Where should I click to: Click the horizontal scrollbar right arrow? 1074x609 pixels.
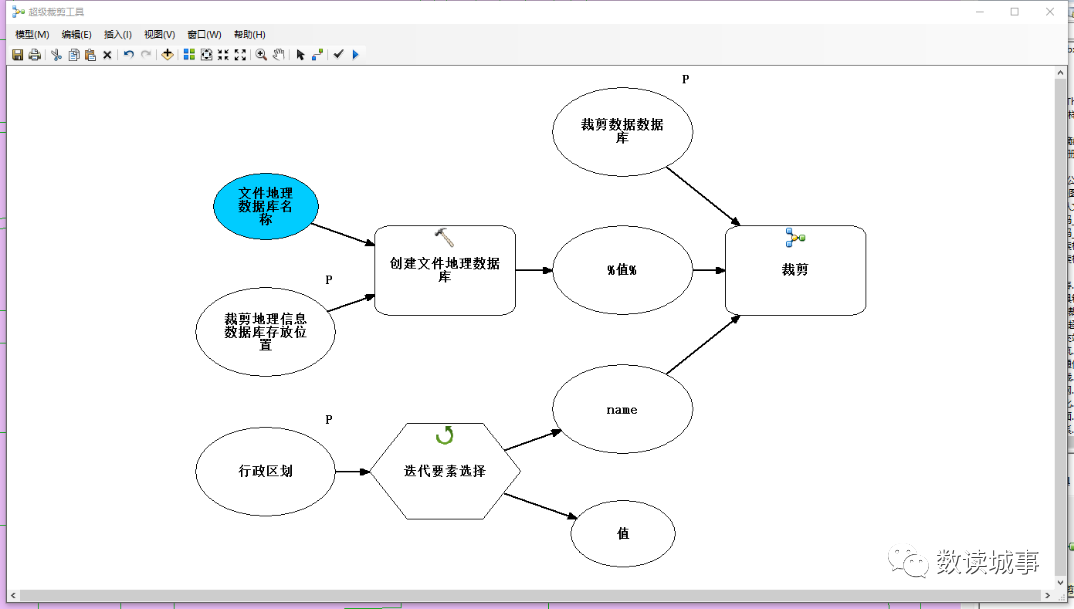pos(1048,595)
